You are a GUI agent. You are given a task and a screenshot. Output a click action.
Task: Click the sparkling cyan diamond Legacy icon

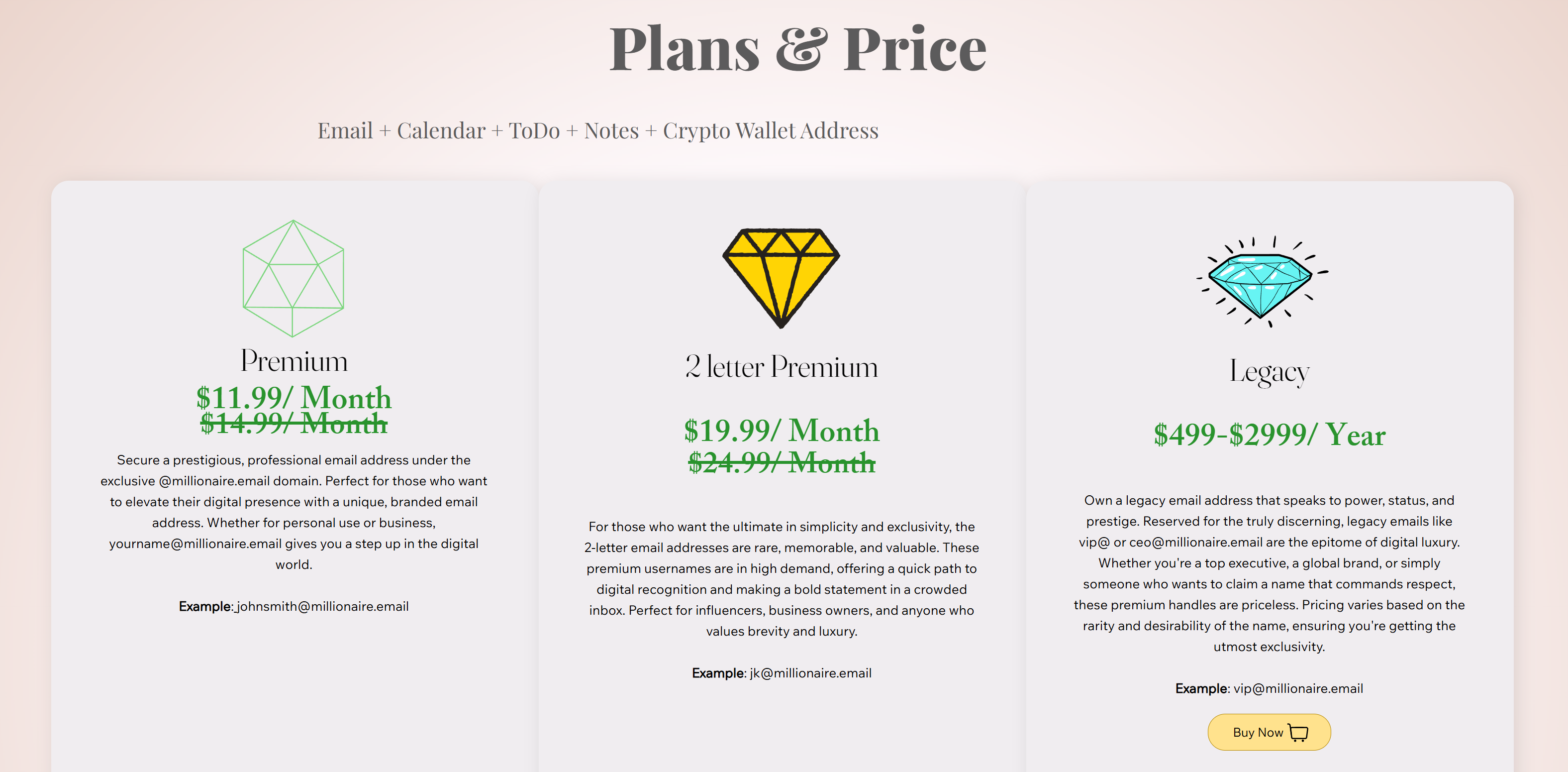tap(1261, 282)
